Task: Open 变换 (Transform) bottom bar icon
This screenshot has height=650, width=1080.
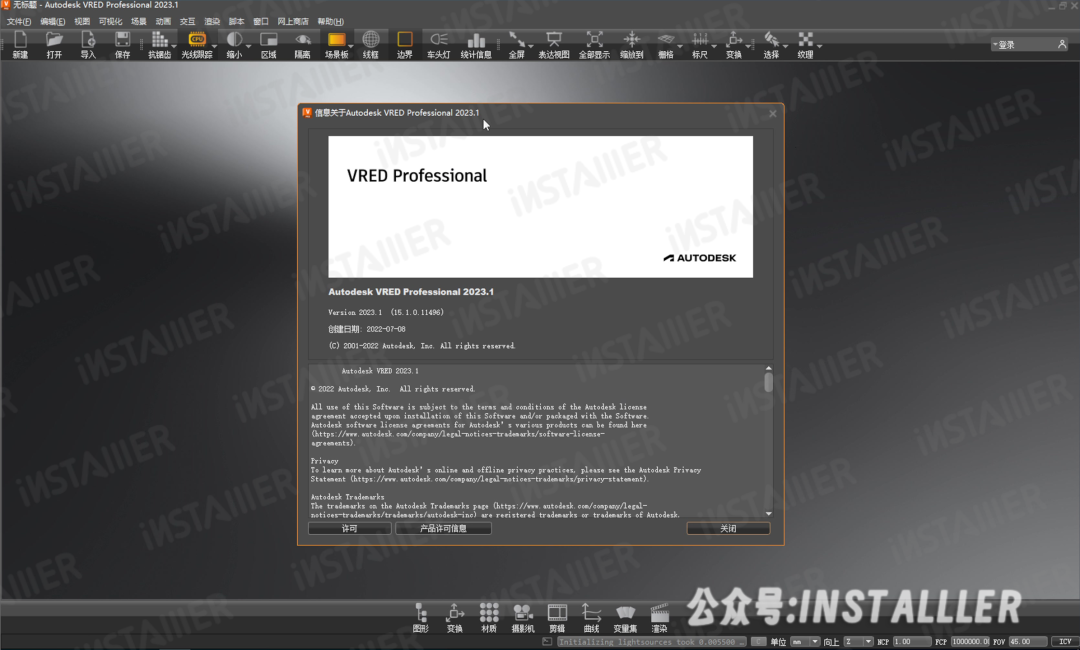Action: point(455,618)
